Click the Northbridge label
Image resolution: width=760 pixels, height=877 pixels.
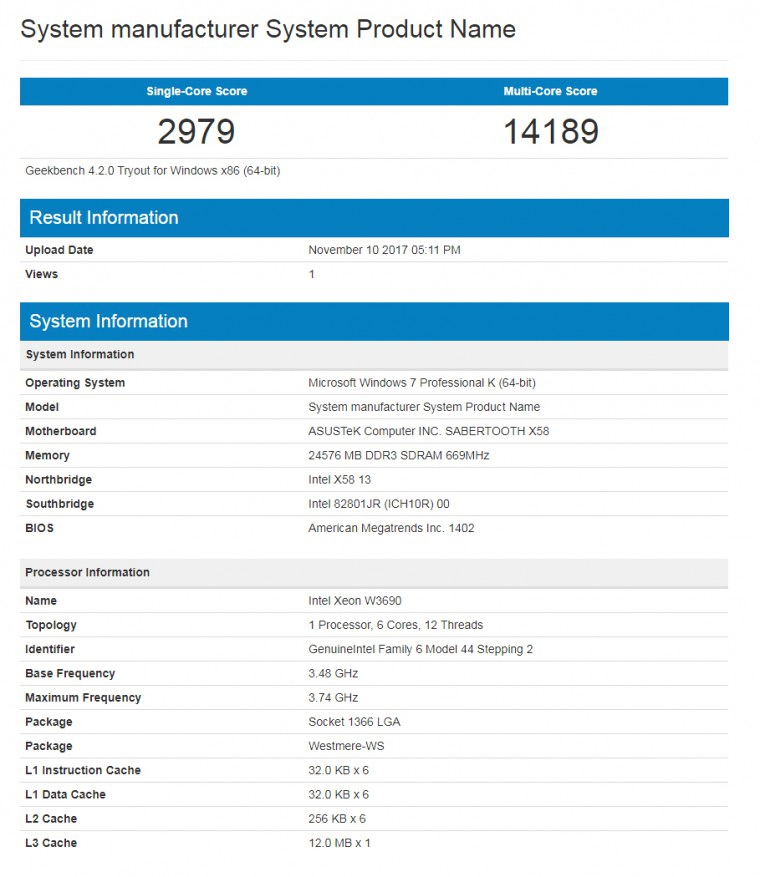pos(58,479)
